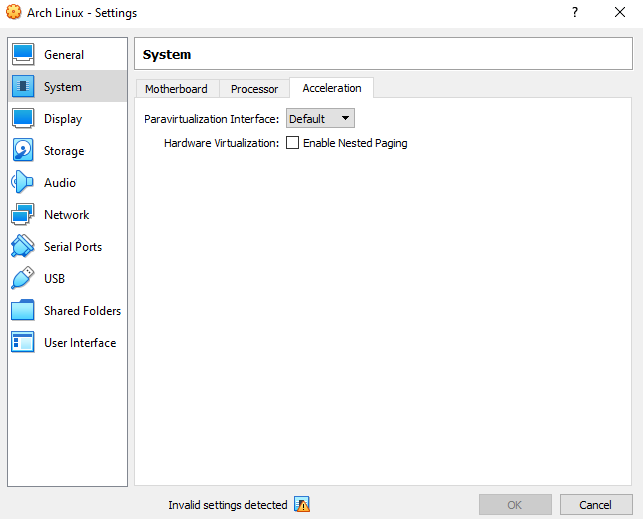Screen dimensions: 643x519
Task: Select the Audio category label
Action: click(60, 182)
